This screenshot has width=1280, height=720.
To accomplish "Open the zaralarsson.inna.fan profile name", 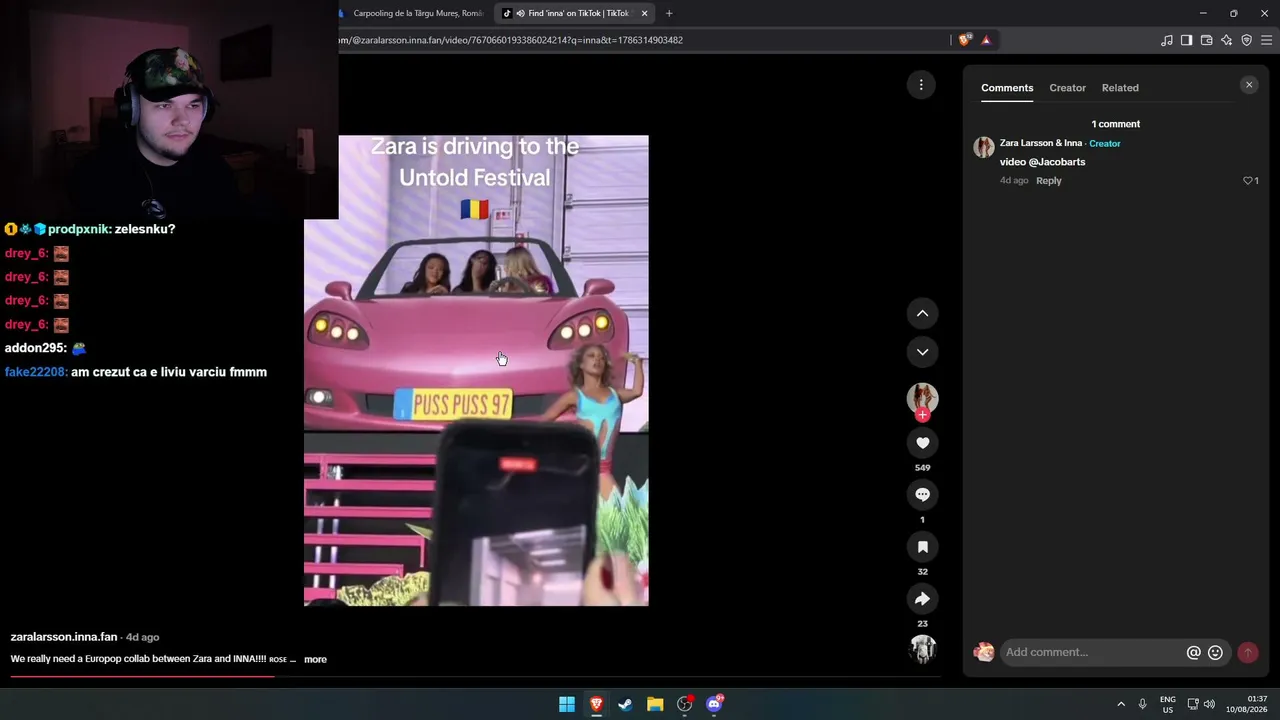I will pyautogui.click(x=64, y=637).
